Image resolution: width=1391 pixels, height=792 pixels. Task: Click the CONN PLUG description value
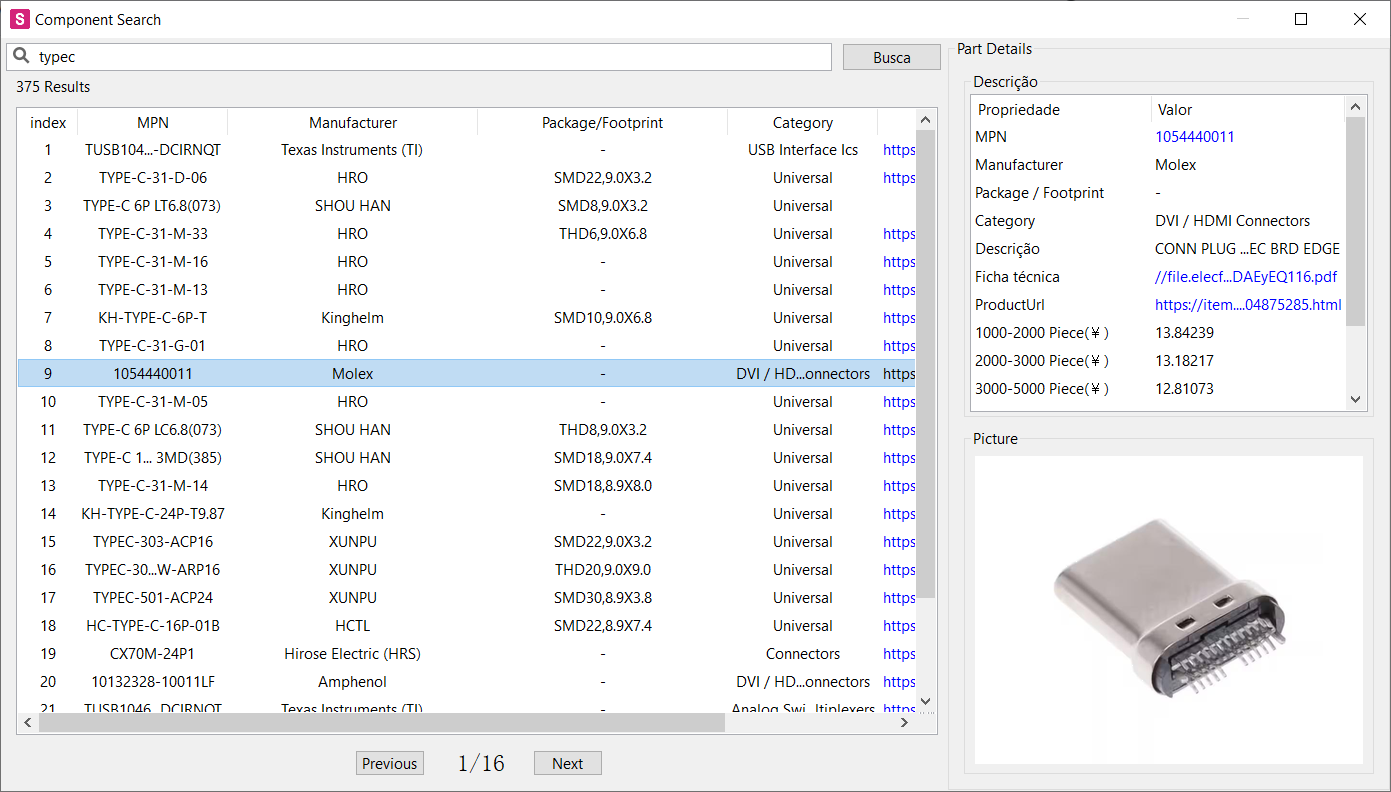pos(1247,249)
